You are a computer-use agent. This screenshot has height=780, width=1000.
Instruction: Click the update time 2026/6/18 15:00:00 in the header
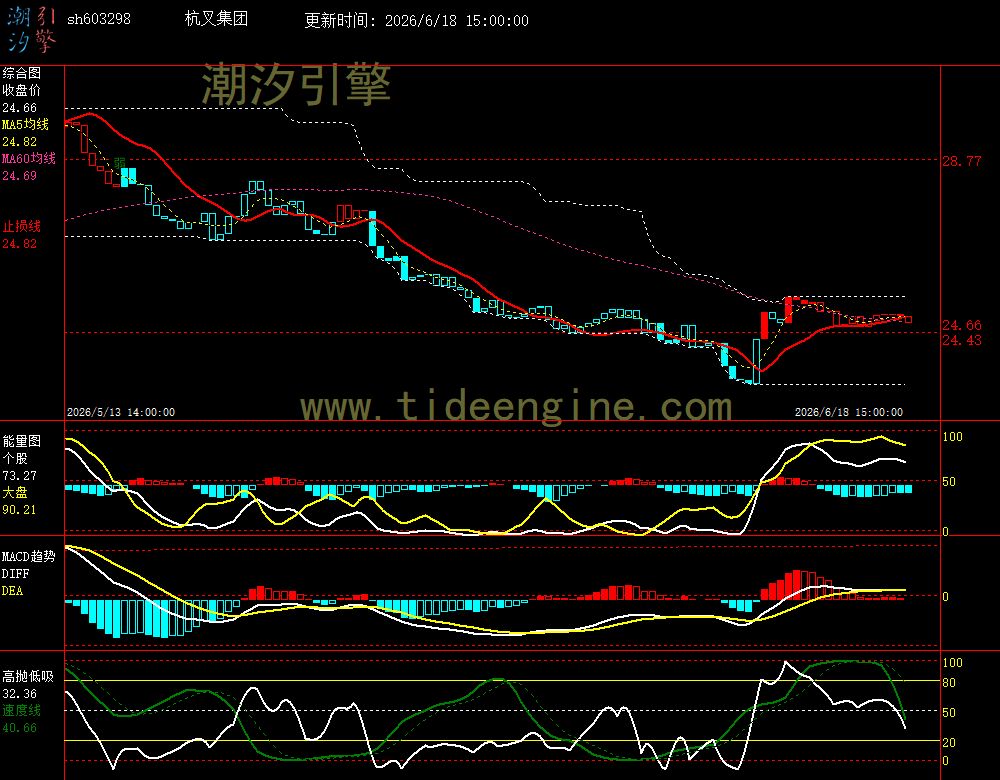[x=457, y=20]
